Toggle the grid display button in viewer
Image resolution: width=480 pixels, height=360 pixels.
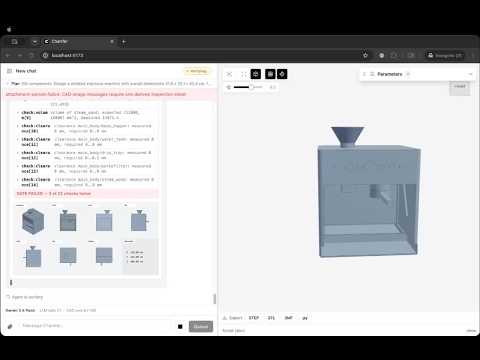[x=270, y=74]
